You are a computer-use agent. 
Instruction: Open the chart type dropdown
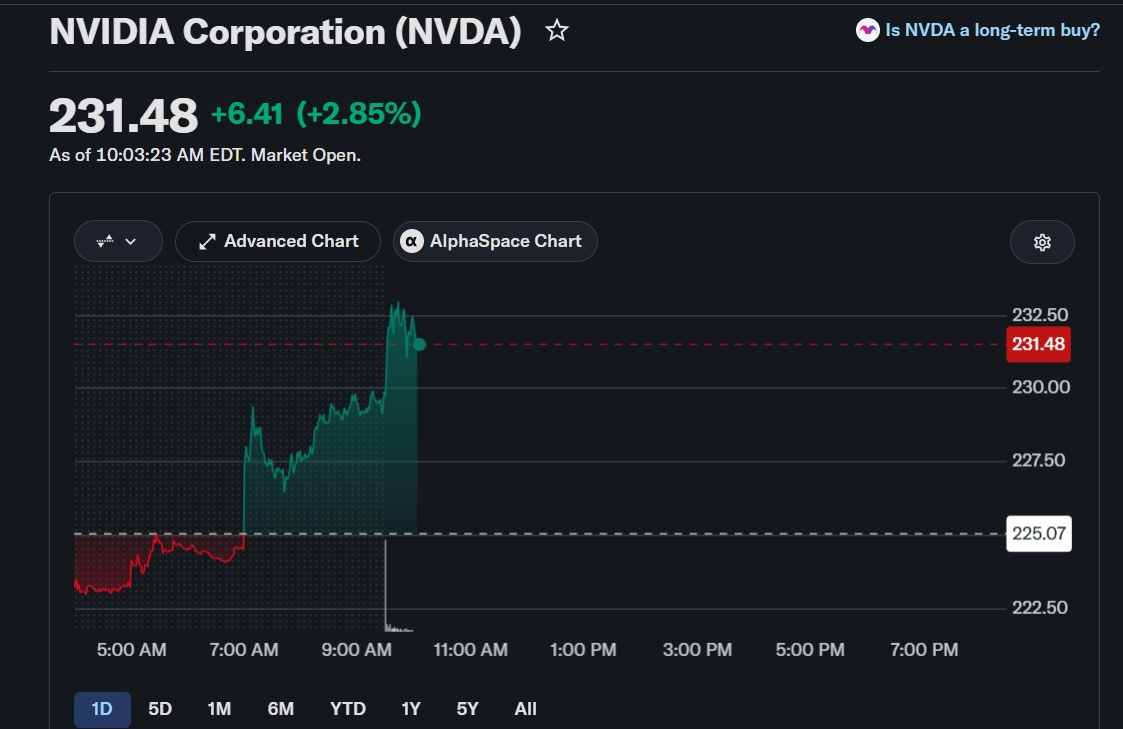pyautogui.click(x=118, y=241)
